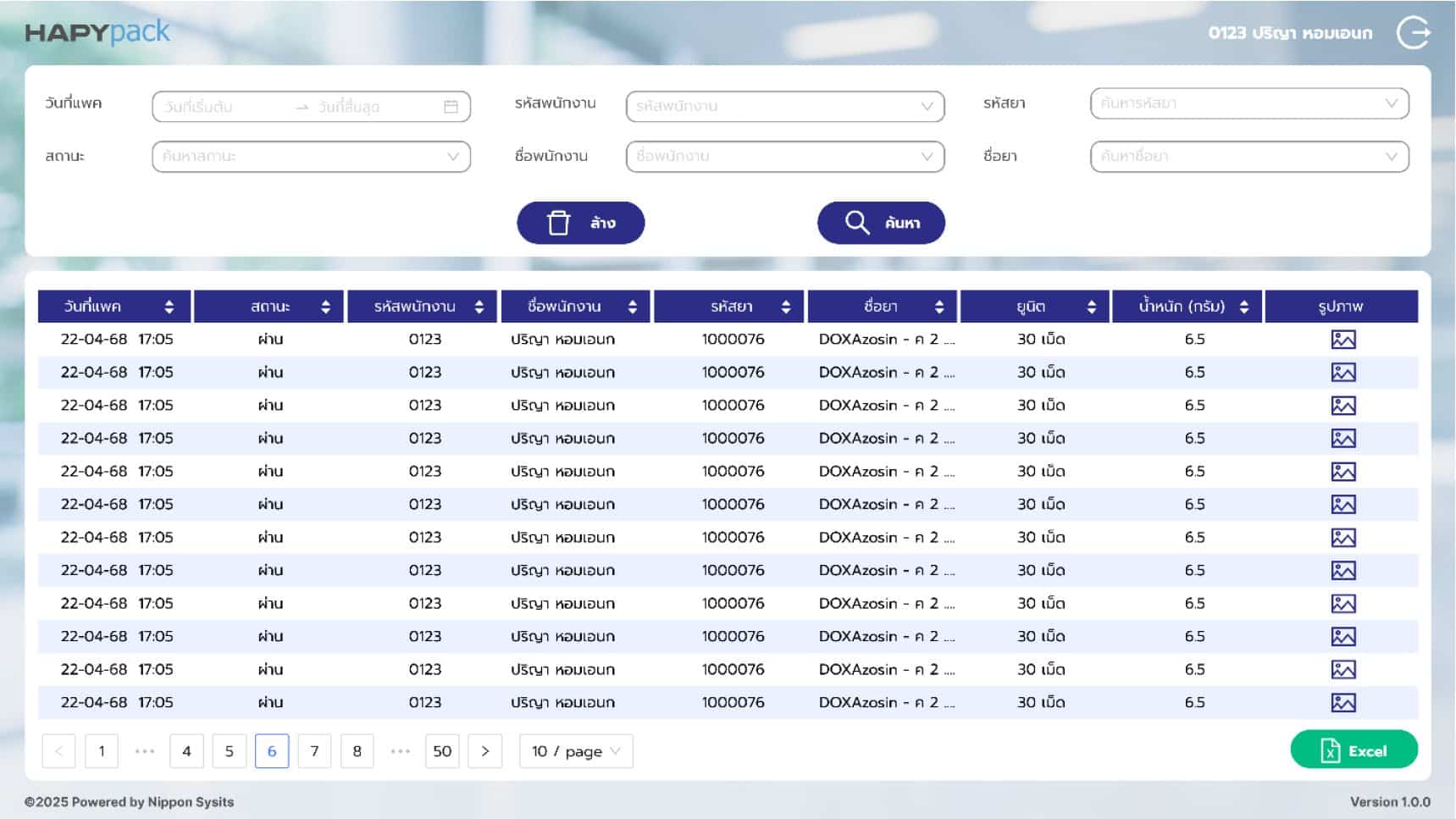Click the image icon in the first table row

pos(1343,339)
